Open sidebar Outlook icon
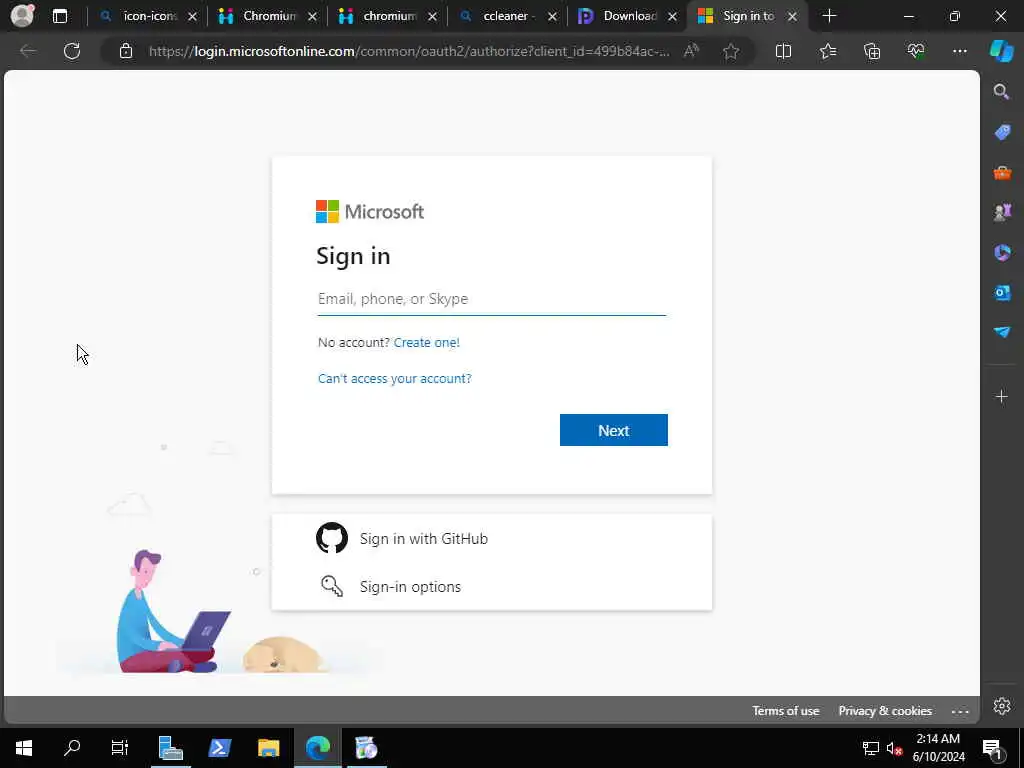The image size is (1024, 768). coord(1002,292)
